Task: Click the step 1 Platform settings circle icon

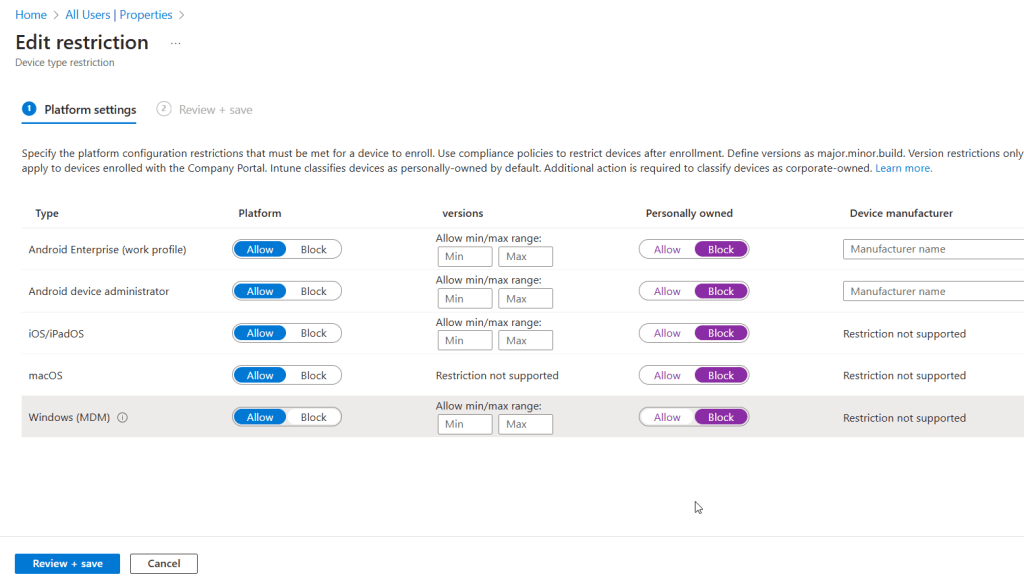Action: pos(29,109)
